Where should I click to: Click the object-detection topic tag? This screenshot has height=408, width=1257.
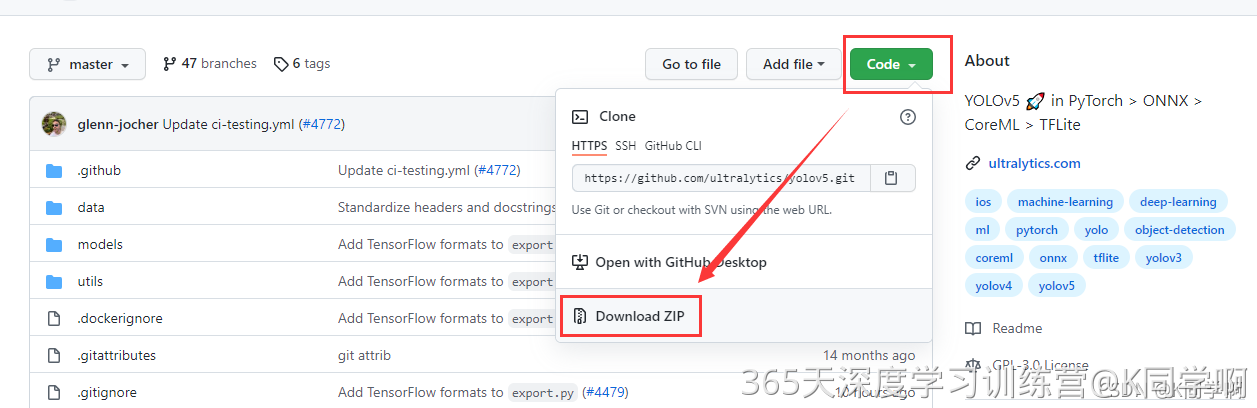[x=1180, y=230]
